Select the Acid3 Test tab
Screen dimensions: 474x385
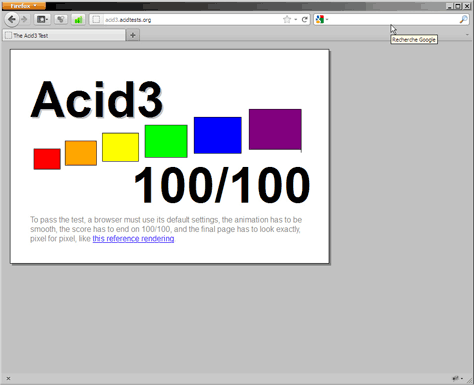(64, 35)
